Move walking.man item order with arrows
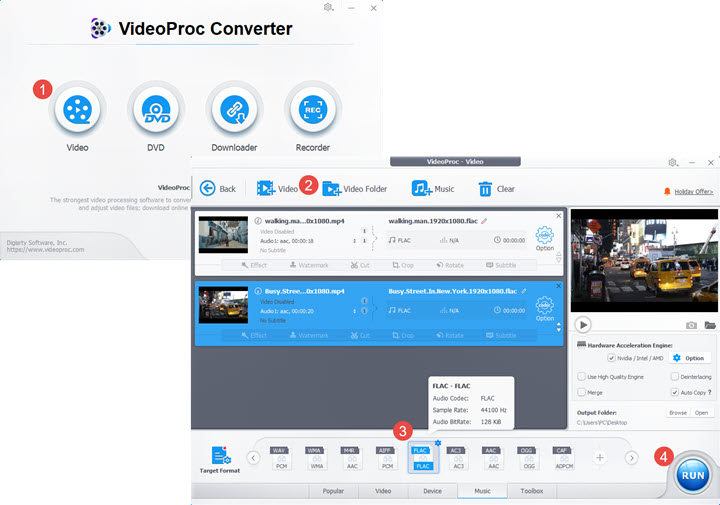 [558, 257]
